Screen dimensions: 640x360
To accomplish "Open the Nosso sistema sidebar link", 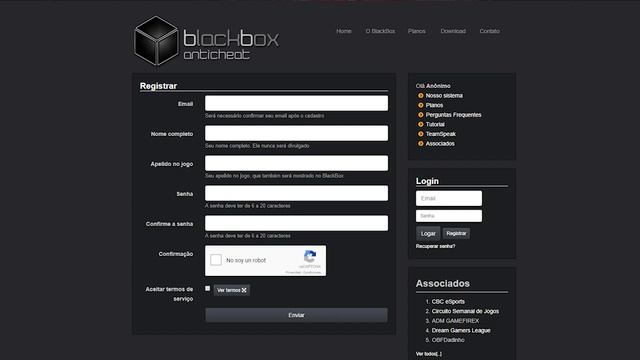I will click(444, 96).
